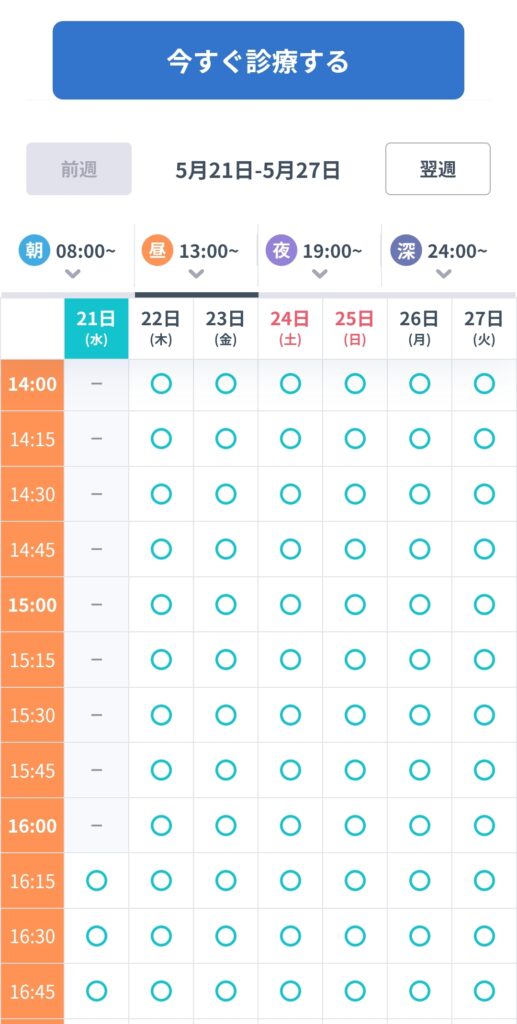
Task: Tap the 今すぐ診療する button
Action: tap(258, 60)
